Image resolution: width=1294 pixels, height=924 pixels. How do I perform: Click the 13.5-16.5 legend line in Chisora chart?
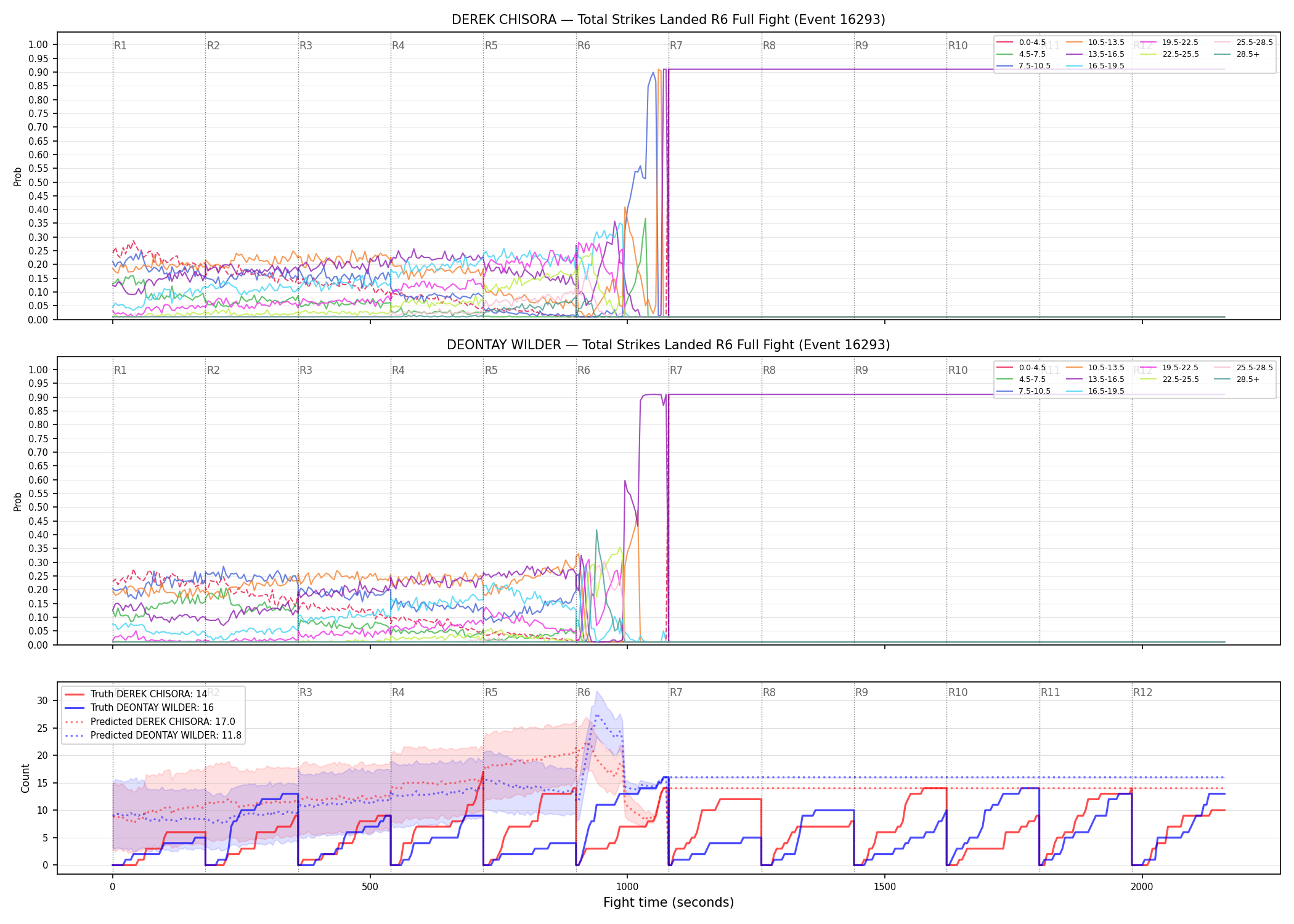coord(1075,54)
